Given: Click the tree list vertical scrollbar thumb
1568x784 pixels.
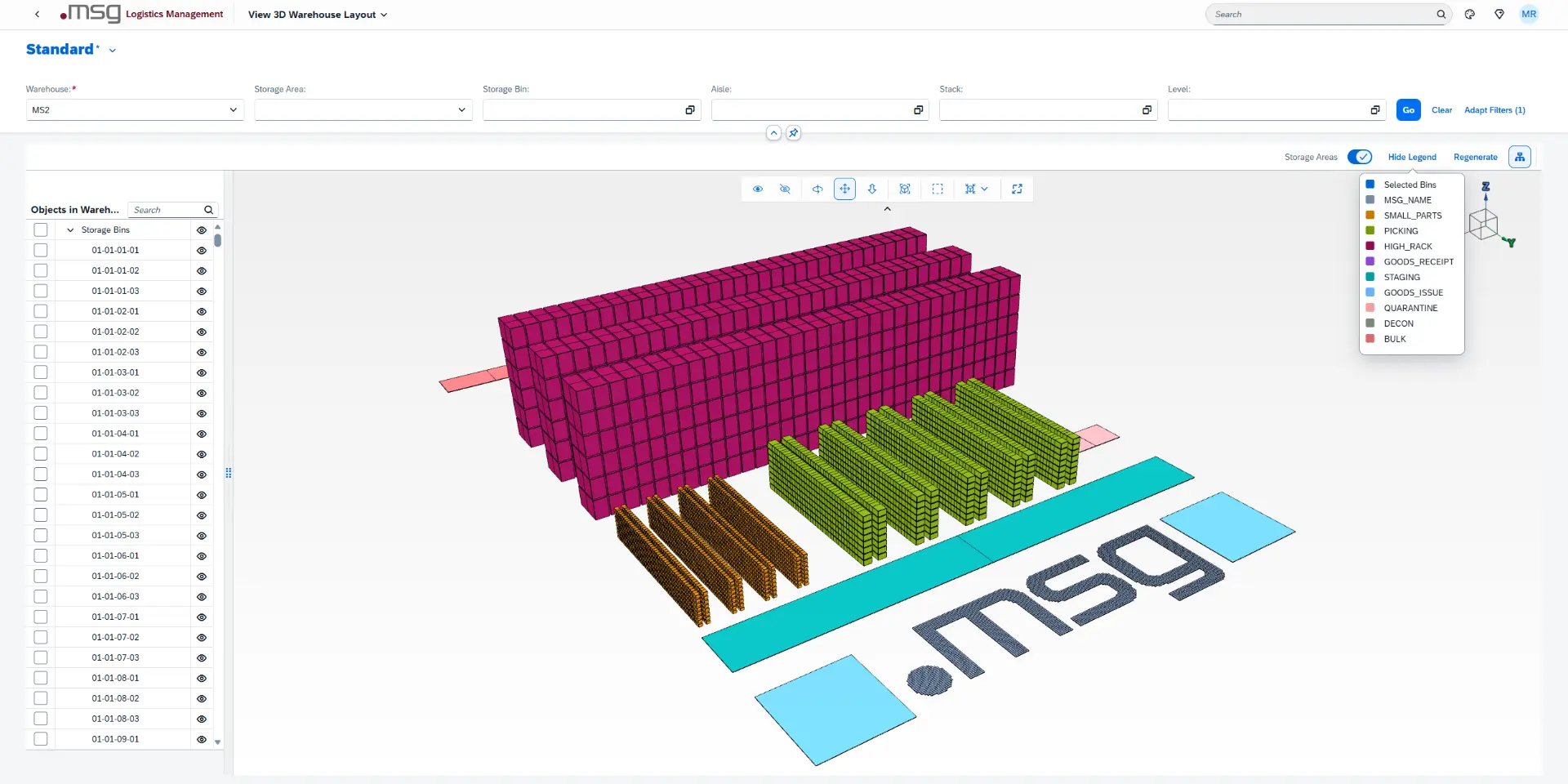Looking at the screenshot, I should [x=218, y=240].
